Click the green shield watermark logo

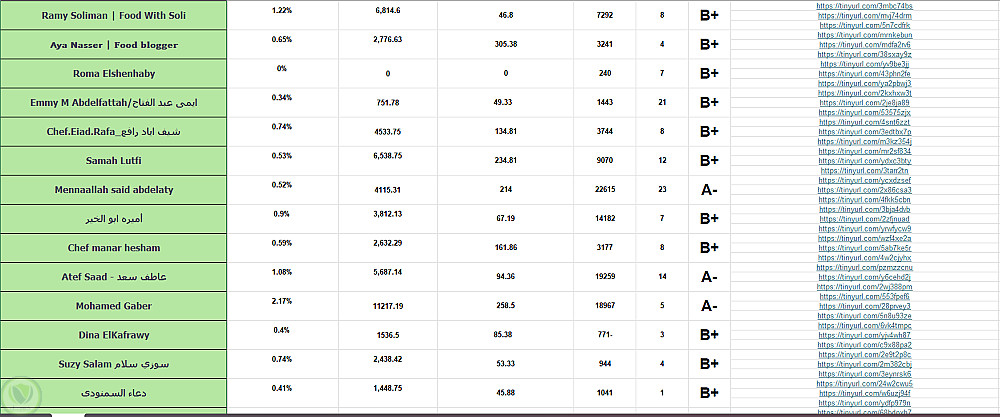pos(20,395)
